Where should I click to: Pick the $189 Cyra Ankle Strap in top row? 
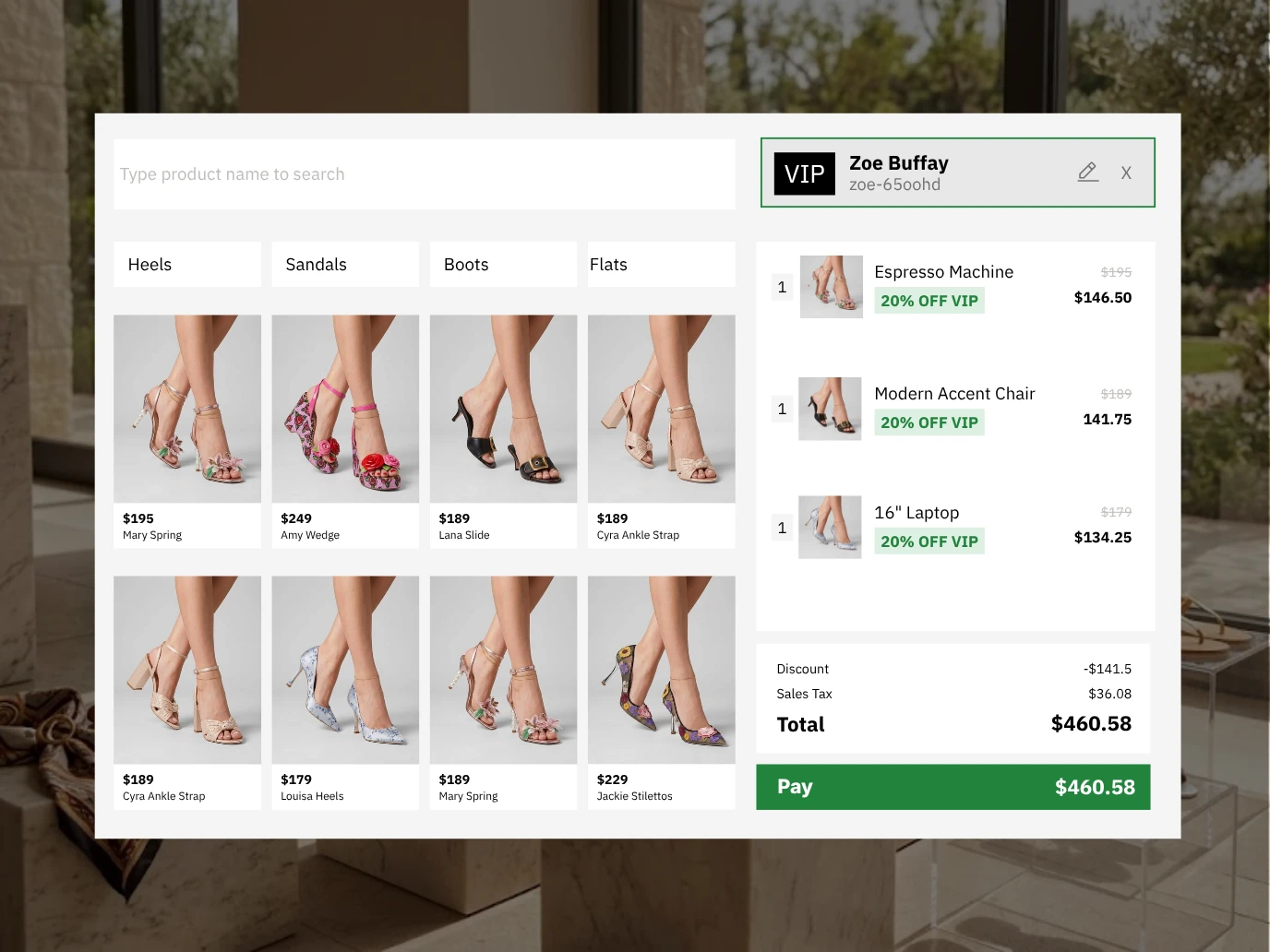point(662,432)
